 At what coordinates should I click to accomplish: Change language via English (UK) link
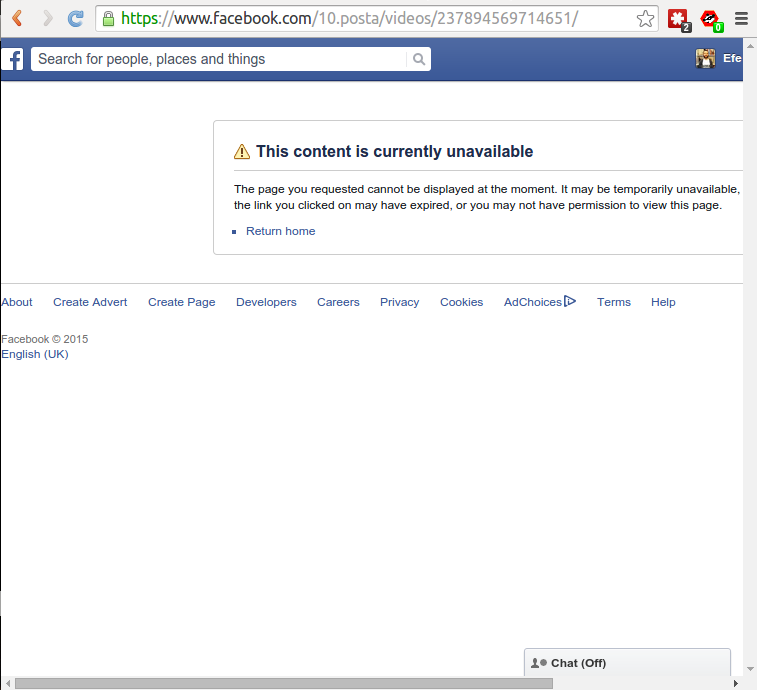(35, 354)
